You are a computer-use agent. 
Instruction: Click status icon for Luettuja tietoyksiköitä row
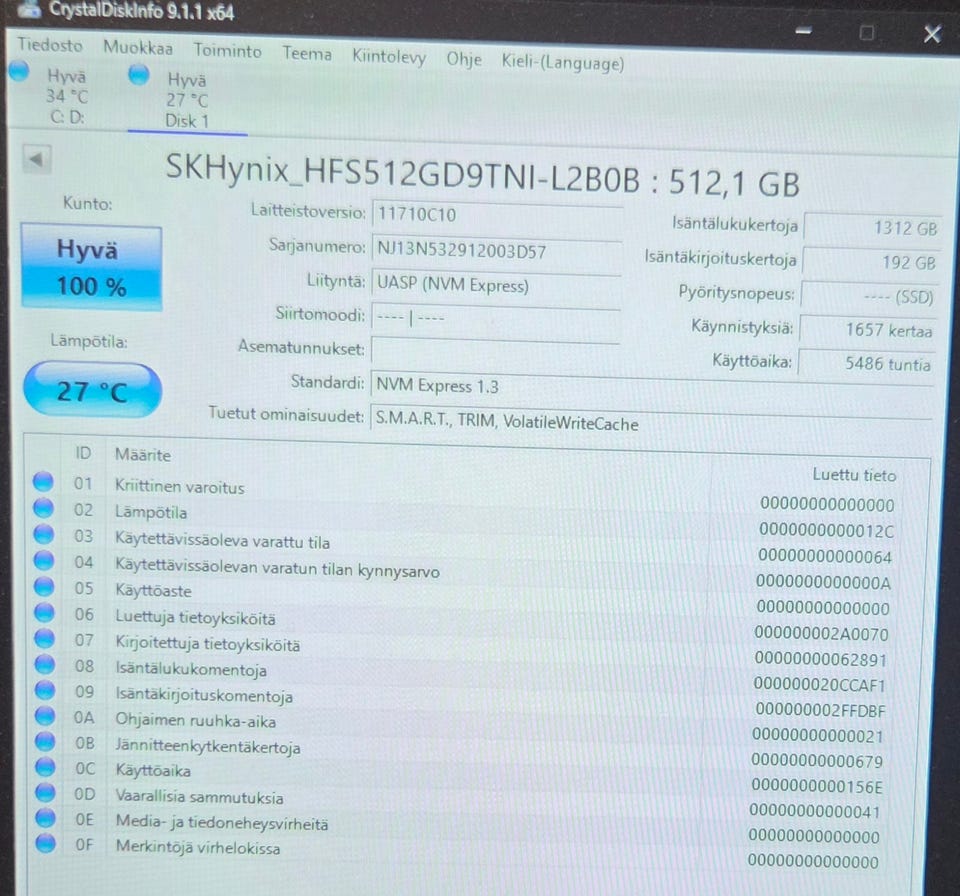pos(44,612)
